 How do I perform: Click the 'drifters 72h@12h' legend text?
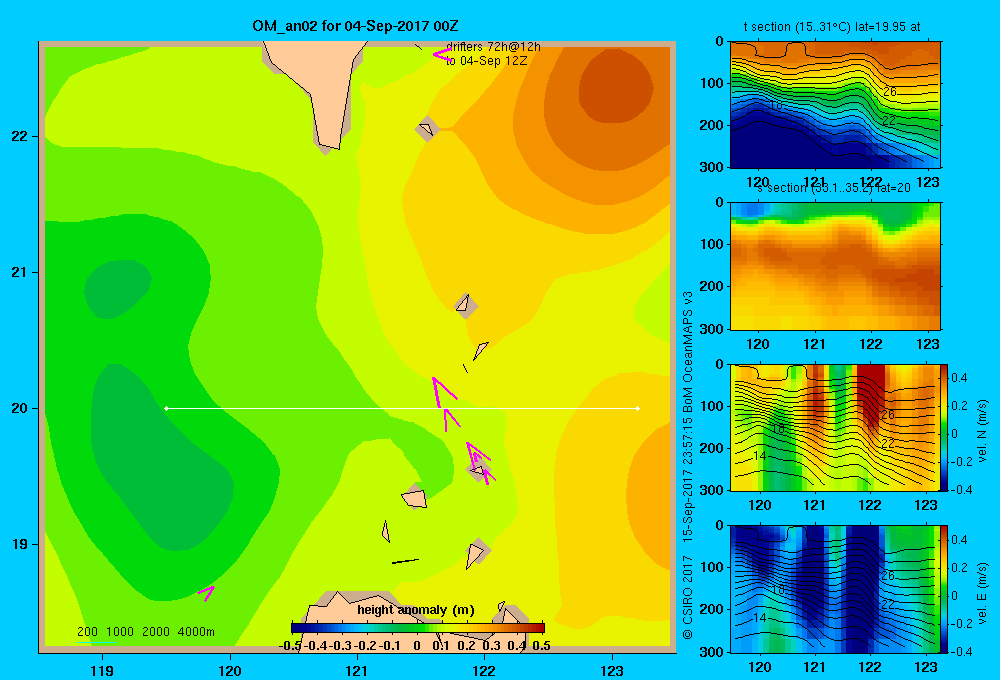[493, 47]
